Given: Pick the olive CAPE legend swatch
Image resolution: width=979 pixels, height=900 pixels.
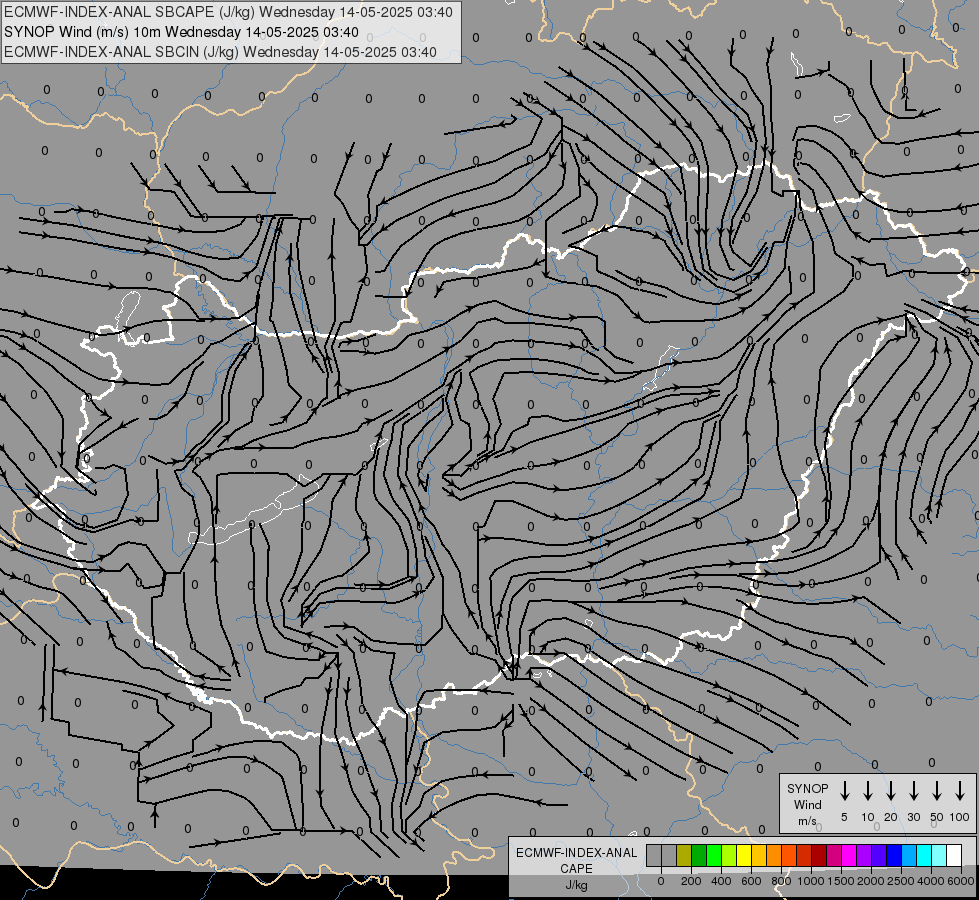Looking at the screenshot, I should point(684,855).
